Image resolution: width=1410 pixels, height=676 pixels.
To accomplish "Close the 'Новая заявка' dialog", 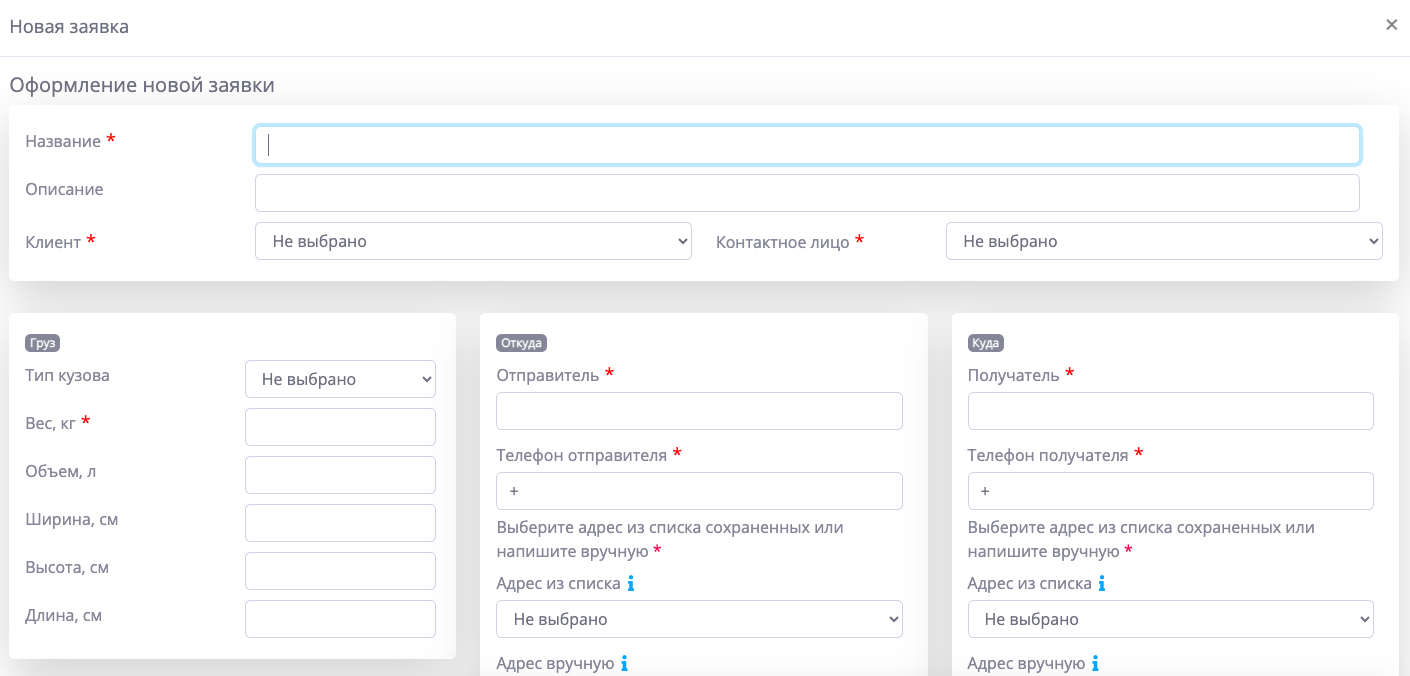I will [1391, 25].
